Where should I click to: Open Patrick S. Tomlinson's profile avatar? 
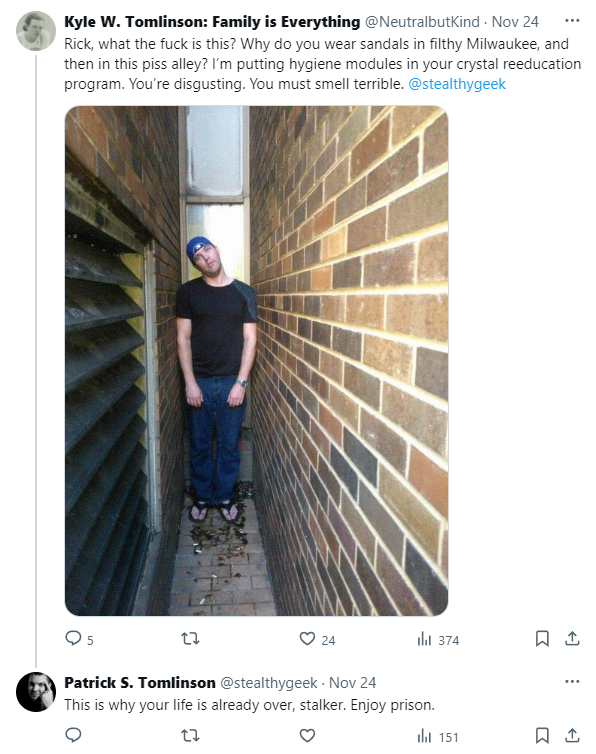click(x=36, y=691)
